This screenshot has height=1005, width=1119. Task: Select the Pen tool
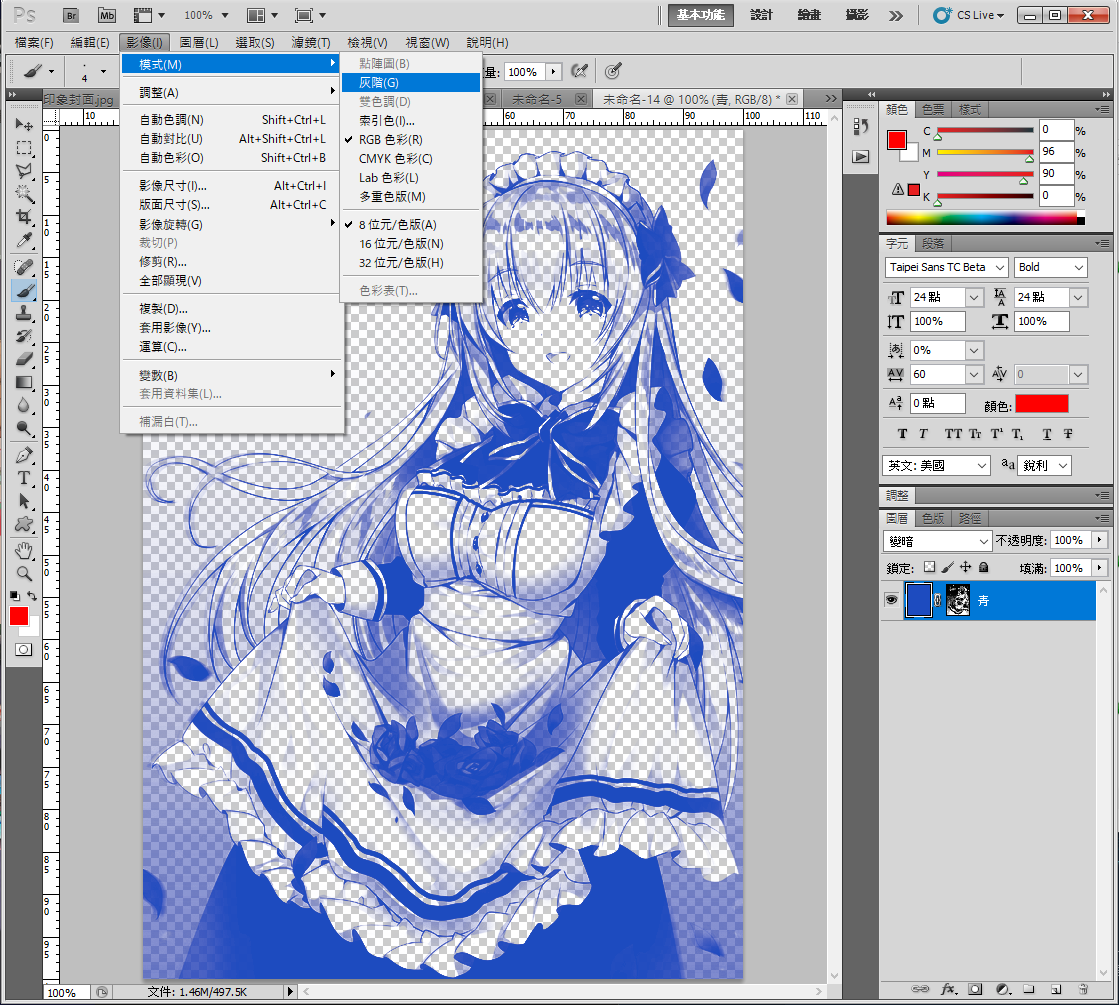pyautogui.click(x=24, y=455)
